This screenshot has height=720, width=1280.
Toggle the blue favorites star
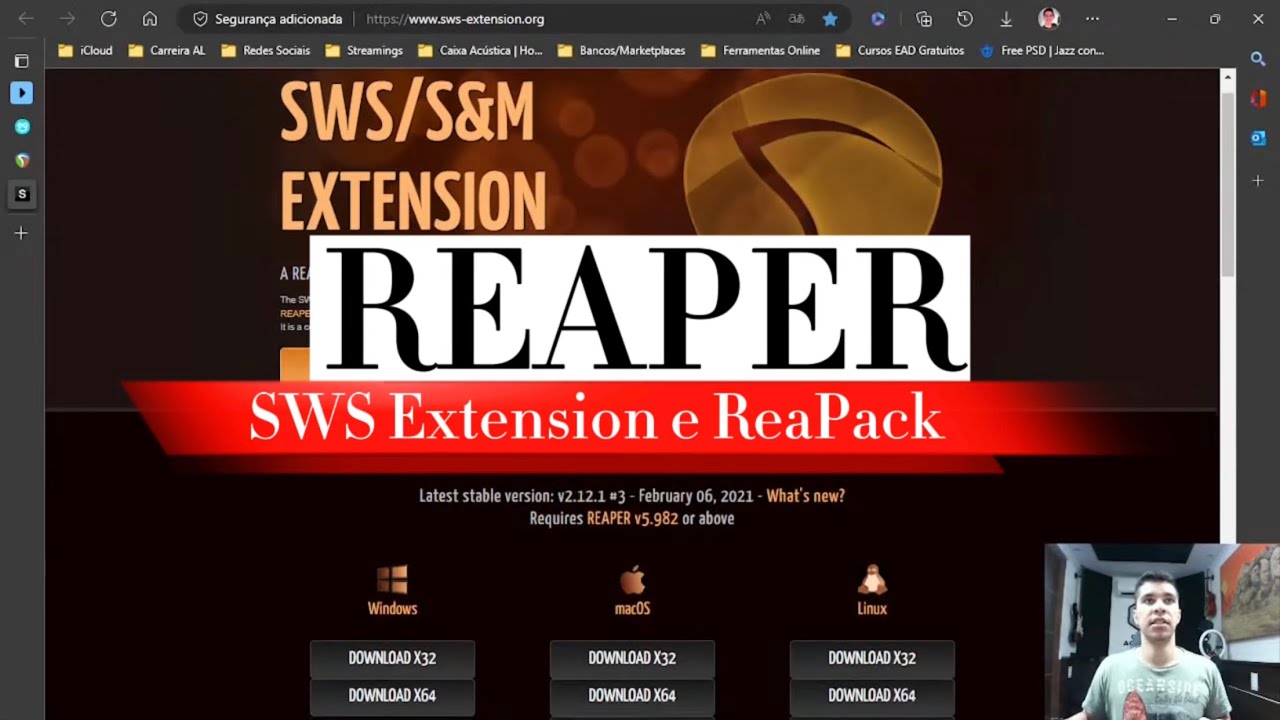pyautogui.click(x=830, y=19)
